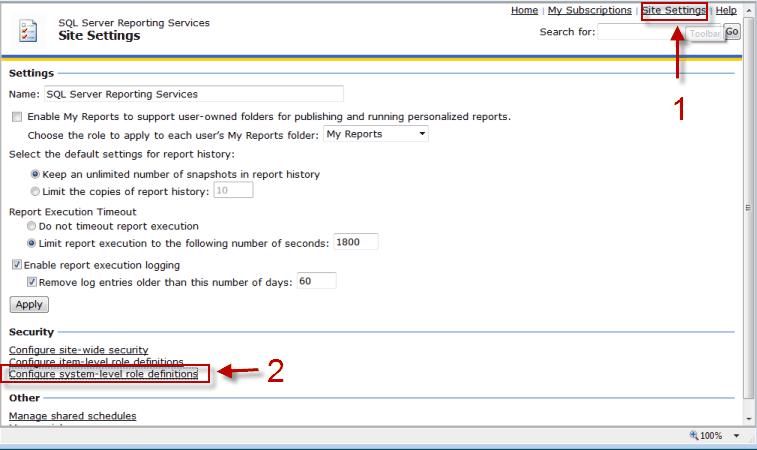The width and height of the screenshot is (757, 450).
Task: Click the Go search button
Action: pos(732,32)
